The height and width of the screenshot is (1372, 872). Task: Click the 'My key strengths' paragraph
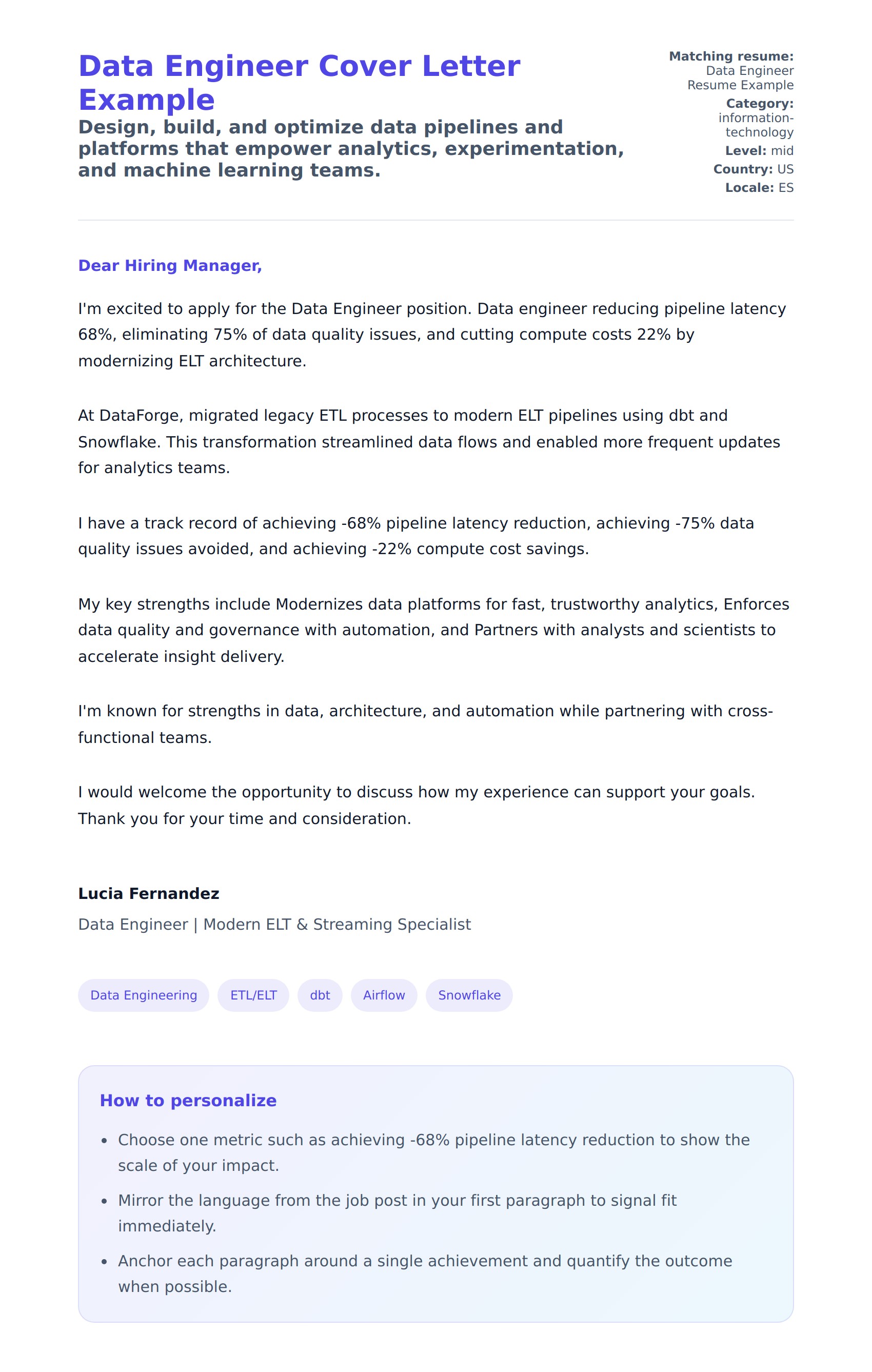[433, 630]
